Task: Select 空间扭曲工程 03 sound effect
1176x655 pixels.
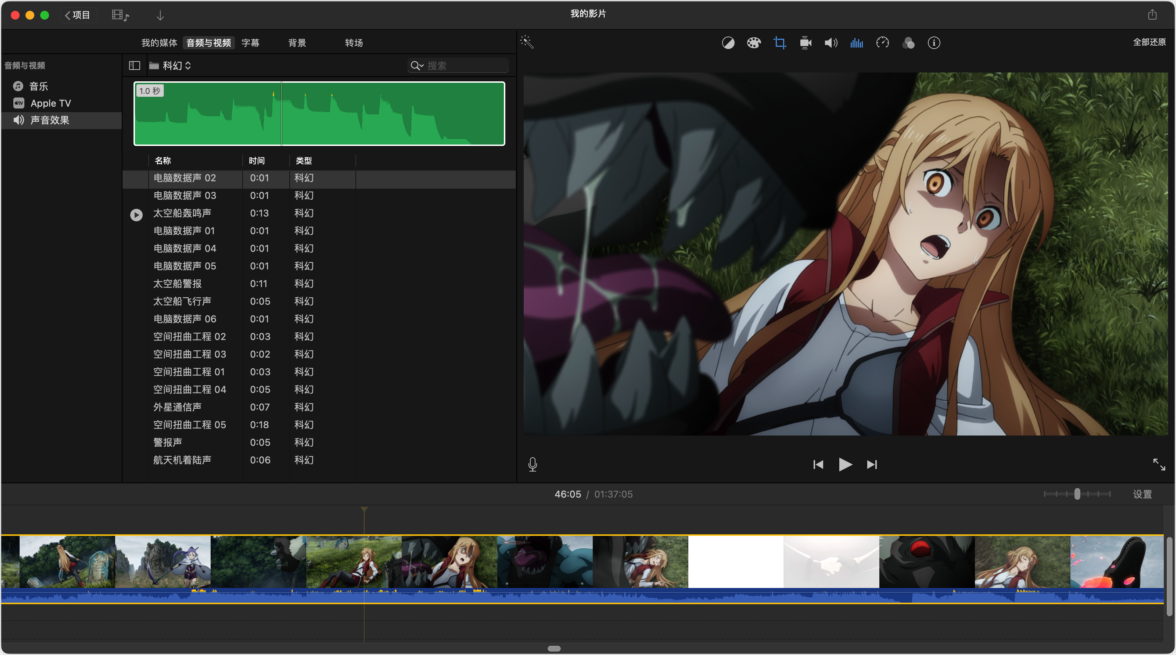Action: pyautogui.click(x=319, y=354)
